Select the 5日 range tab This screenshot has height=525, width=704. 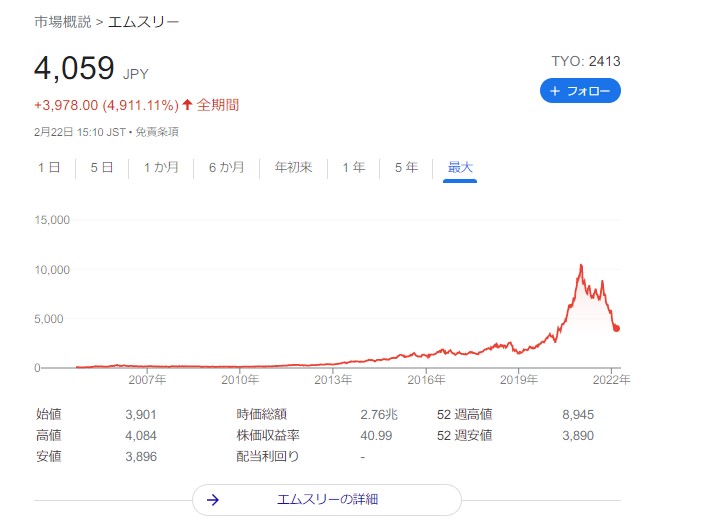pos(101,168)
